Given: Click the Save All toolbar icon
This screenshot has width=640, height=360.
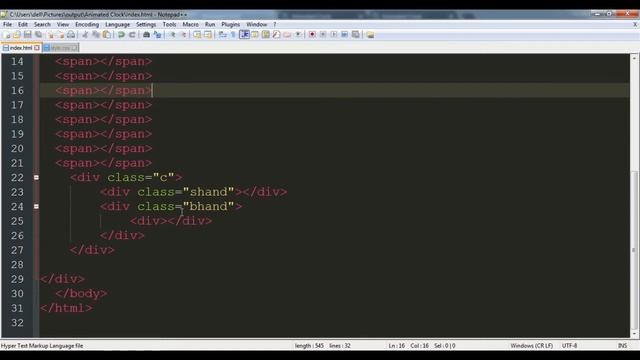Looking at the screenshot, I should (38, 35).
